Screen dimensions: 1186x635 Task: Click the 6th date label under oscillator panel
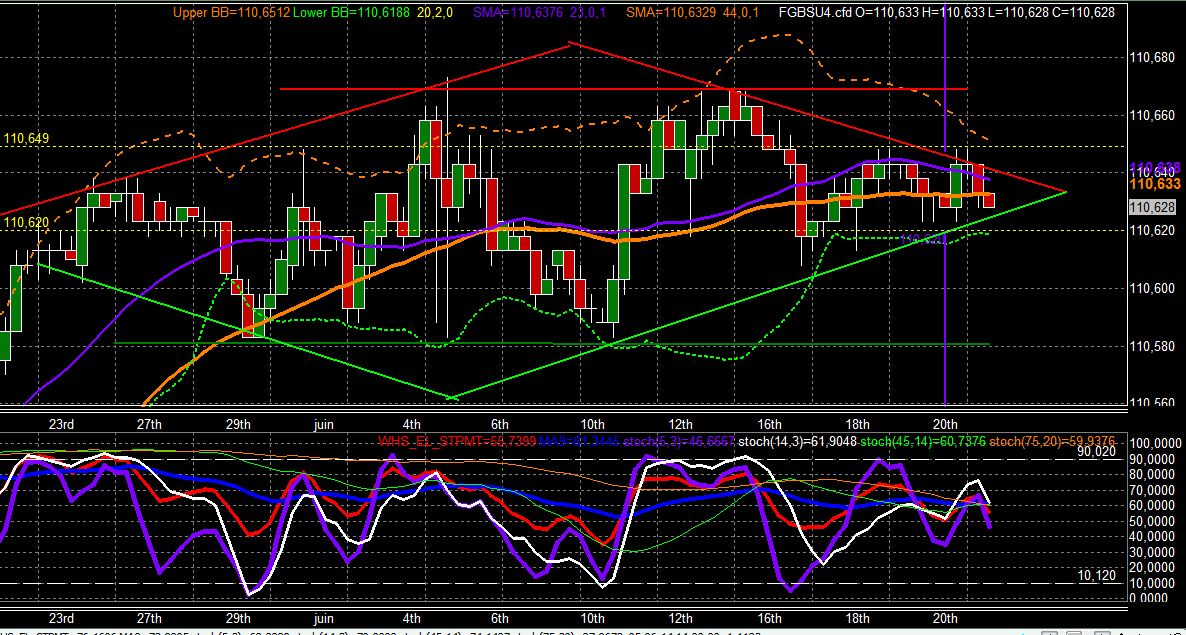(499, 617)
